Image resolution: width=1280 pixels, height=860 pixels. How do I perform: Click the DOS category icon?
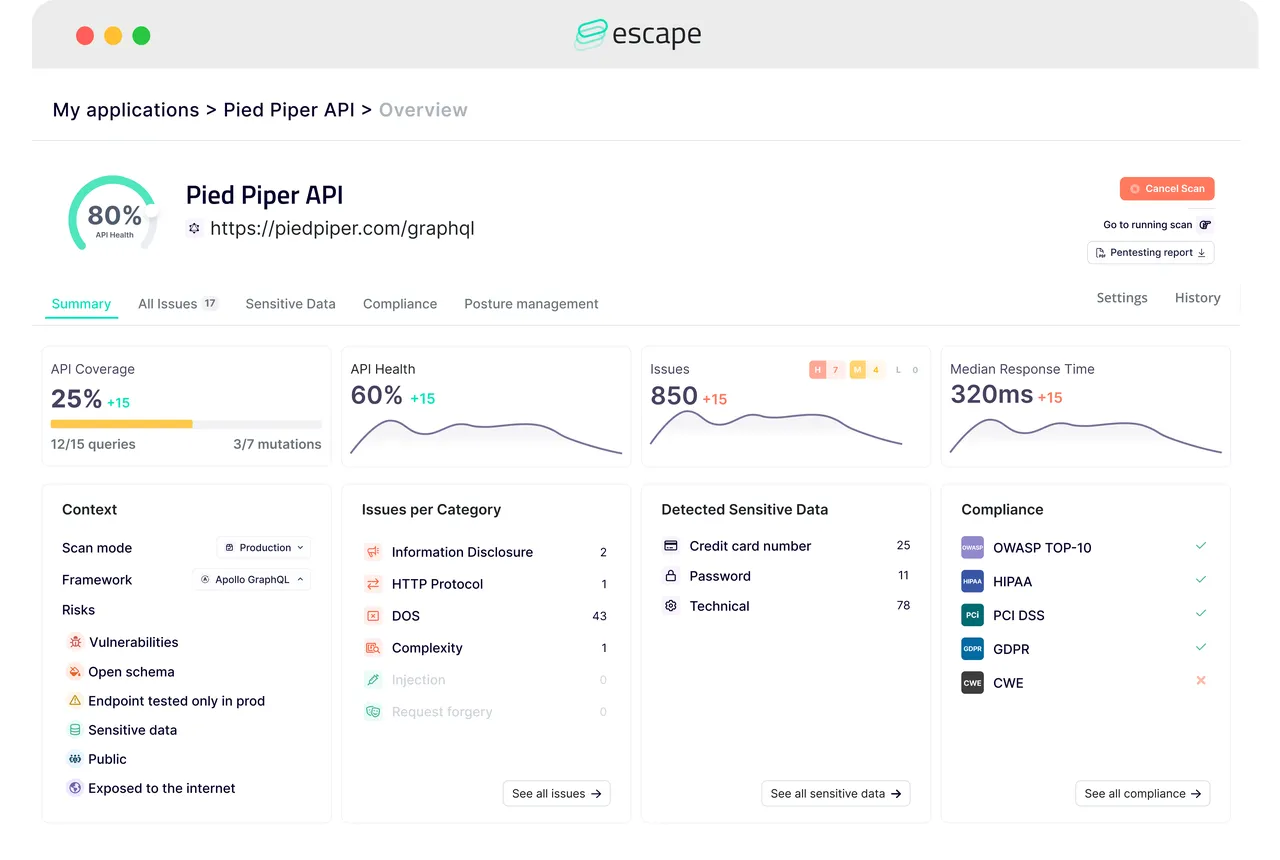pos(373,616)
